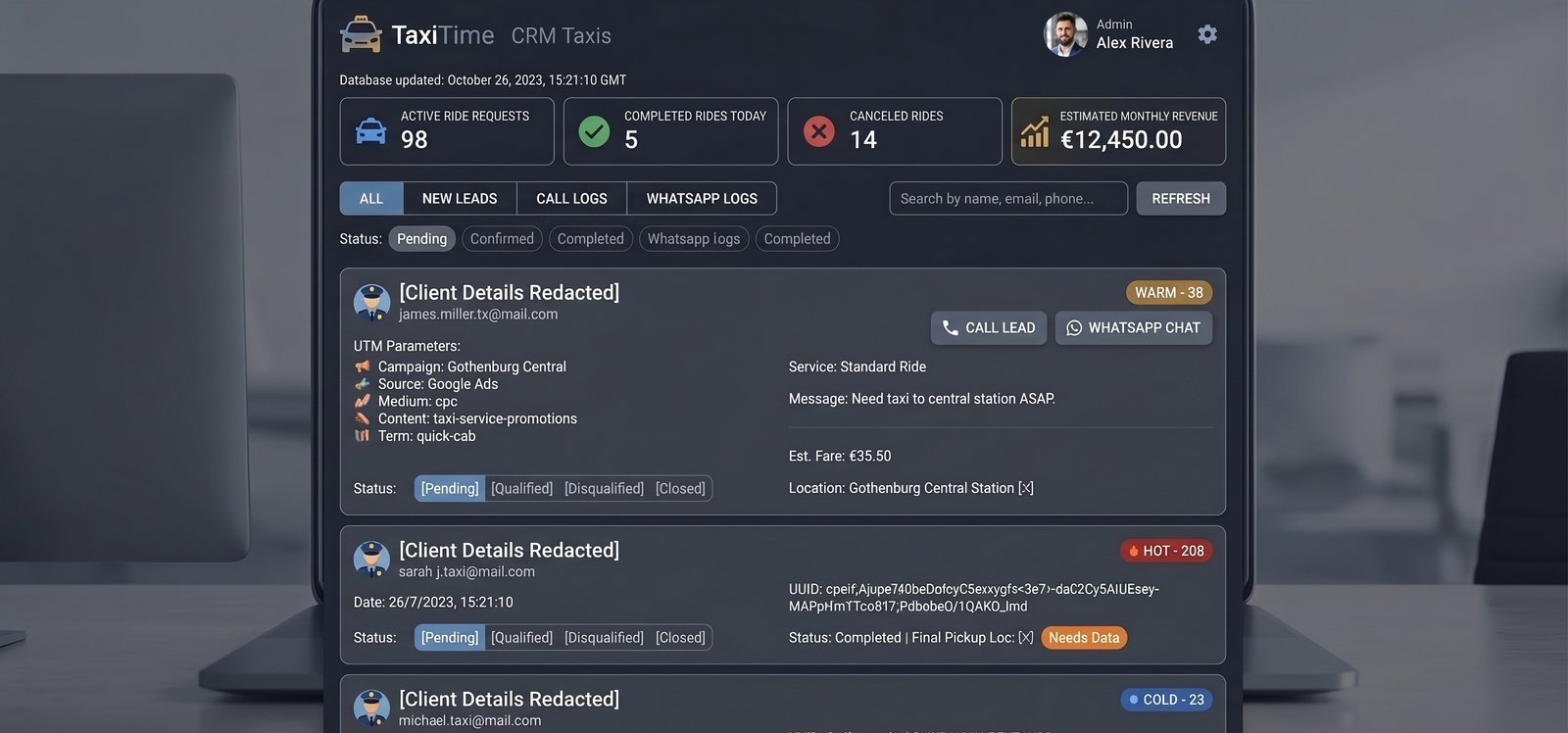Click the icon beside Medium: cpc
This screenshot has height=733, width=1568.
(x=363, y=401)
